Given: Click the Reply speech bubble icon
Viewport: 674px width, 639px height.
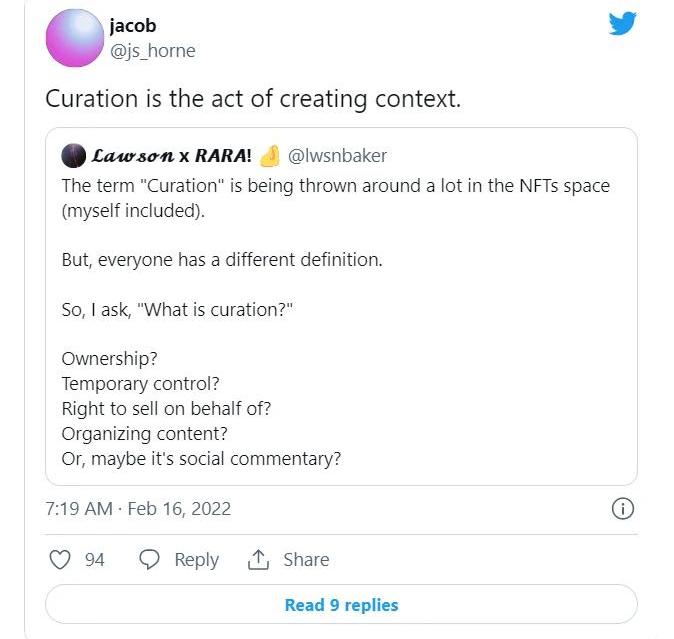Looking at the screenshot, I should [150, 560].
